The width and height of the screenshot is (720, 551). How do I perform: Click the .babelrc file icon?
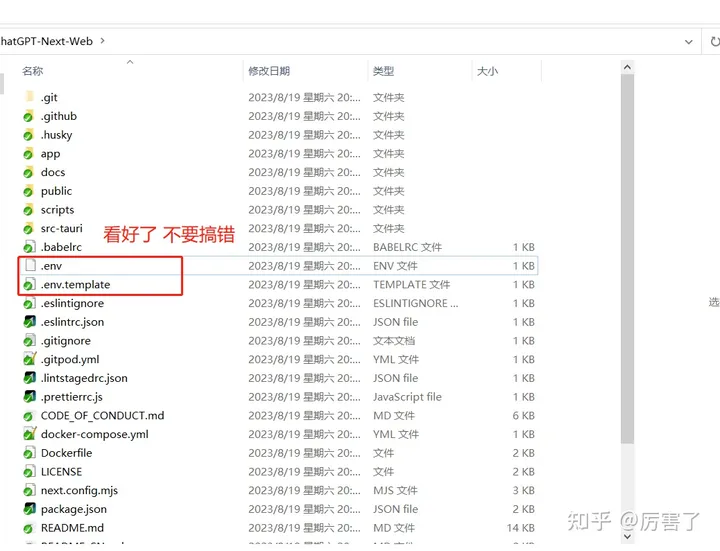pyautogui.click(x=29, y=247)
